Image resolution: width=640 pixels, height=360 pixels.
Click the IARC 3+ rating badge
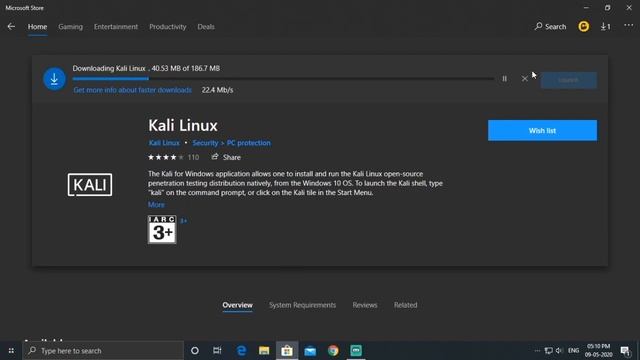click(x=162, y=229)
